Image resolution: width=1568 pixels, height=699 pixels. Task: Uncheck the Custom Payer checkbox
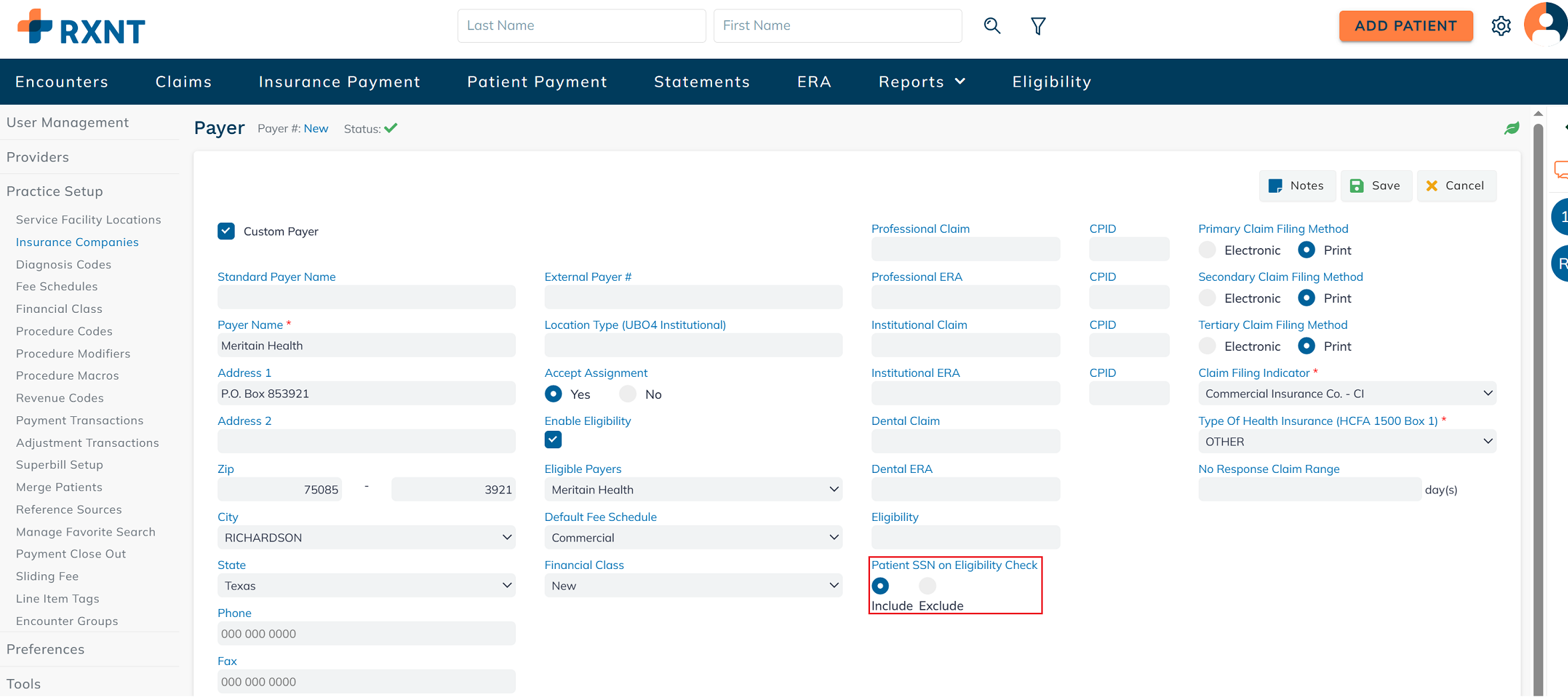click(x=226, y=231)
